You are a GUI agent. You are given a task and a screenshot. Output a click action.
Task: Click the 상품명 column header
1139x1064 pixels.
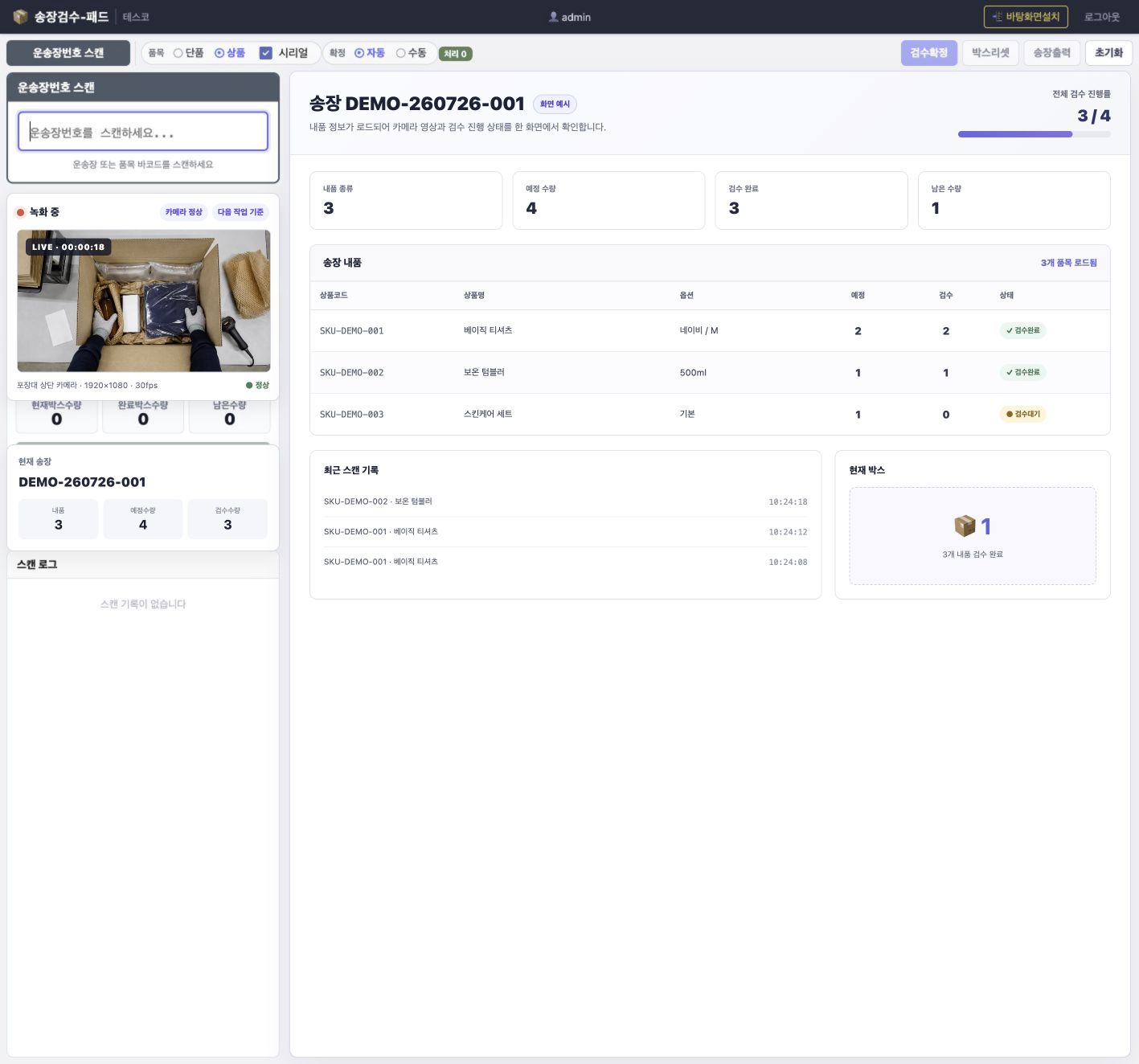pyautogui.click(x=474, y=295)
